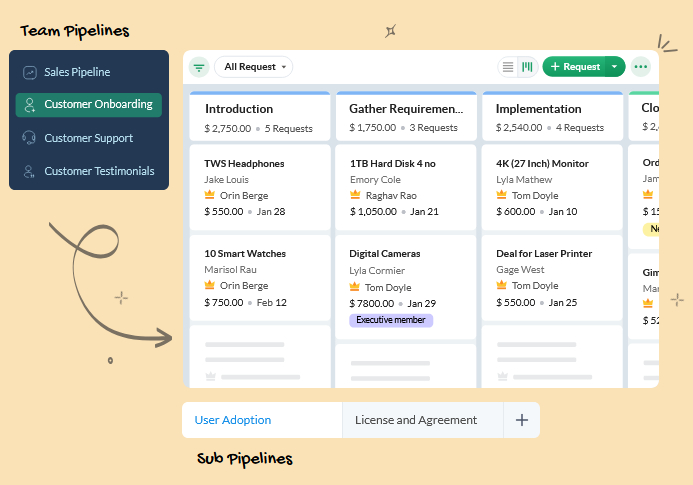Click the Customer Onboarding person icon
The height and width of the screenshot is (485, 693).
tap(30, 105)
